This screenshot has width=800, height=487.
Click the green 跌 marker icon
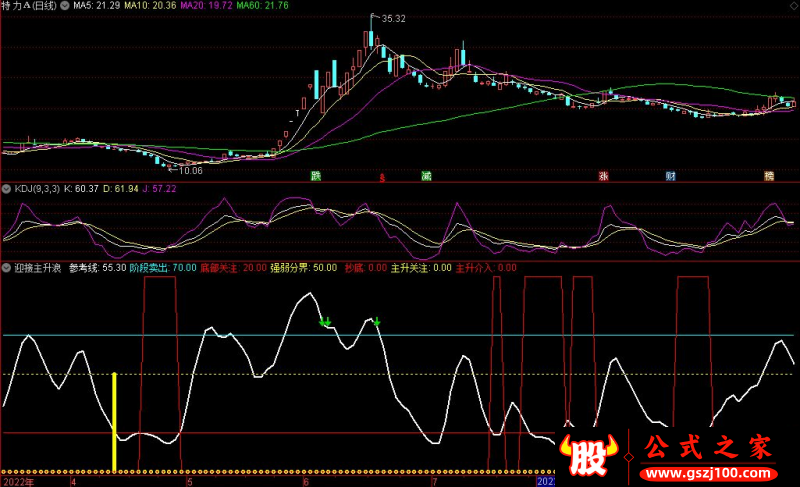pyautogui.click(x=317, y=176)
